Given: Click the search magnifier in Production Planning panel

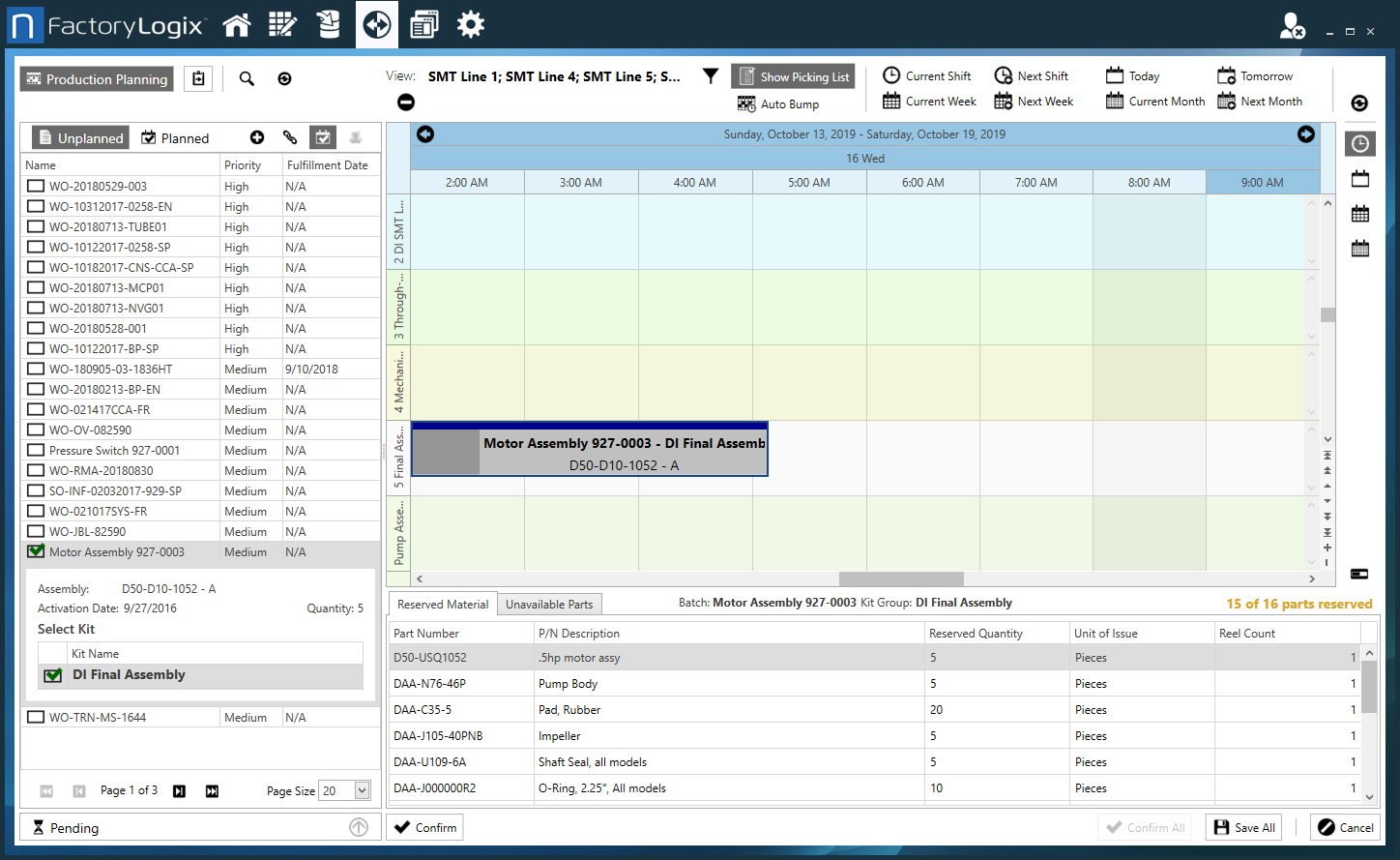Looking at the screenshot, I should [x=247, y=78].
